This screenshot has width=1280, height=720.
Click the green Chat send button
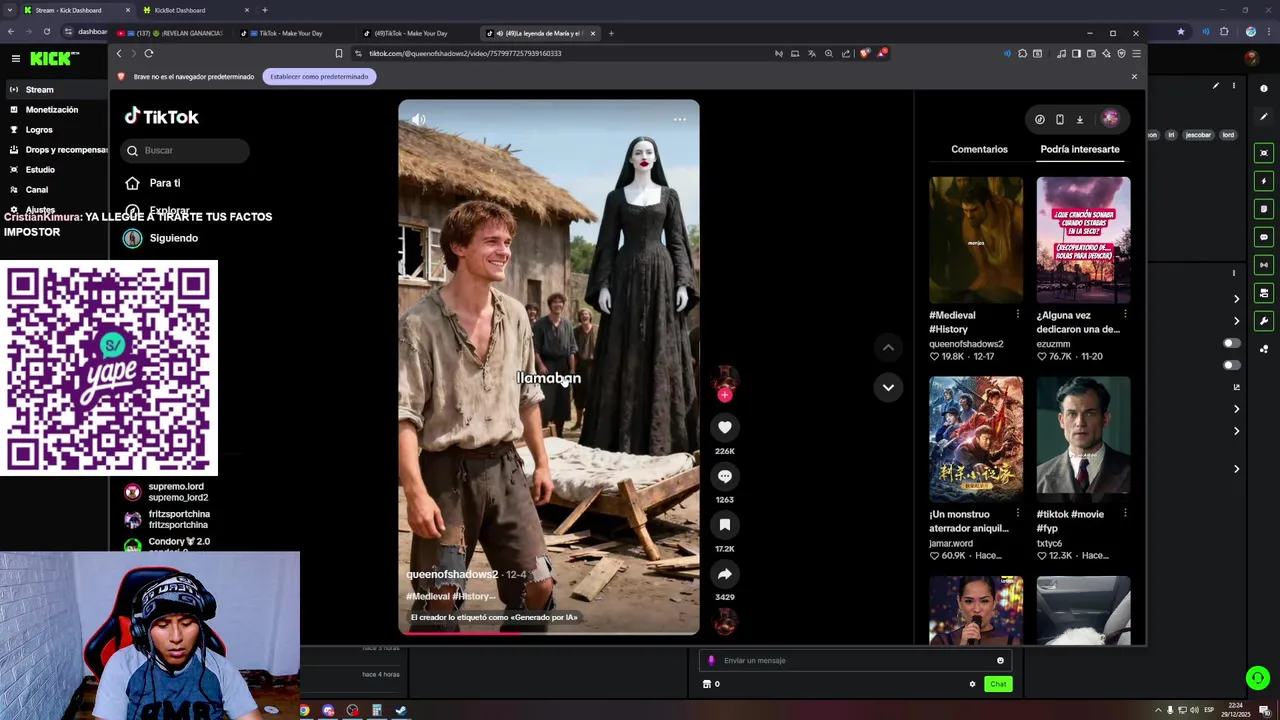(x=997, y=684)
